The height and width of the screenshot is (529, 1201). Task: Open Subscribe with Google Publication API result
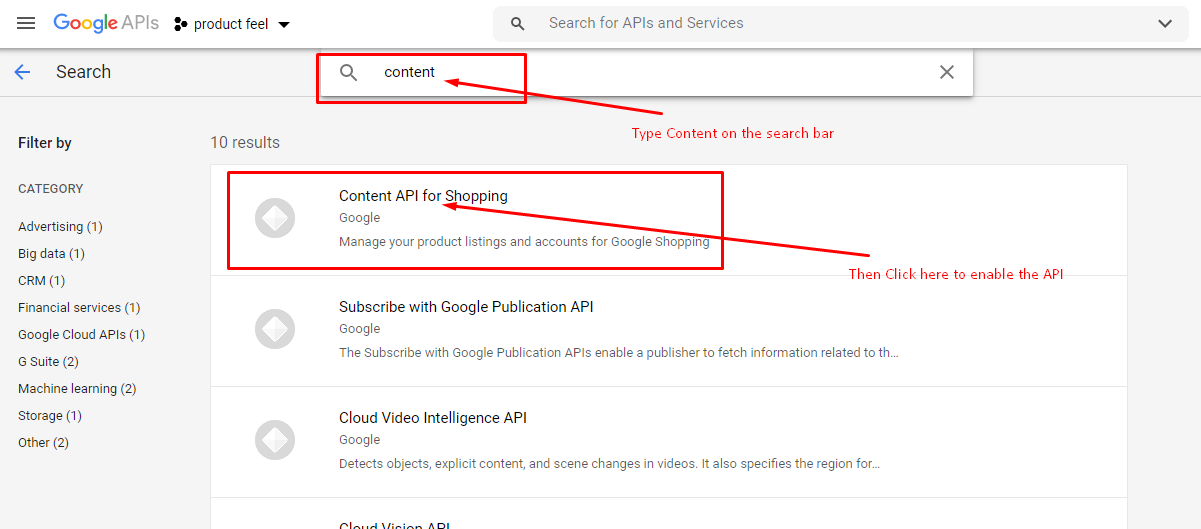pyautogui.click(x=668, y=331)
